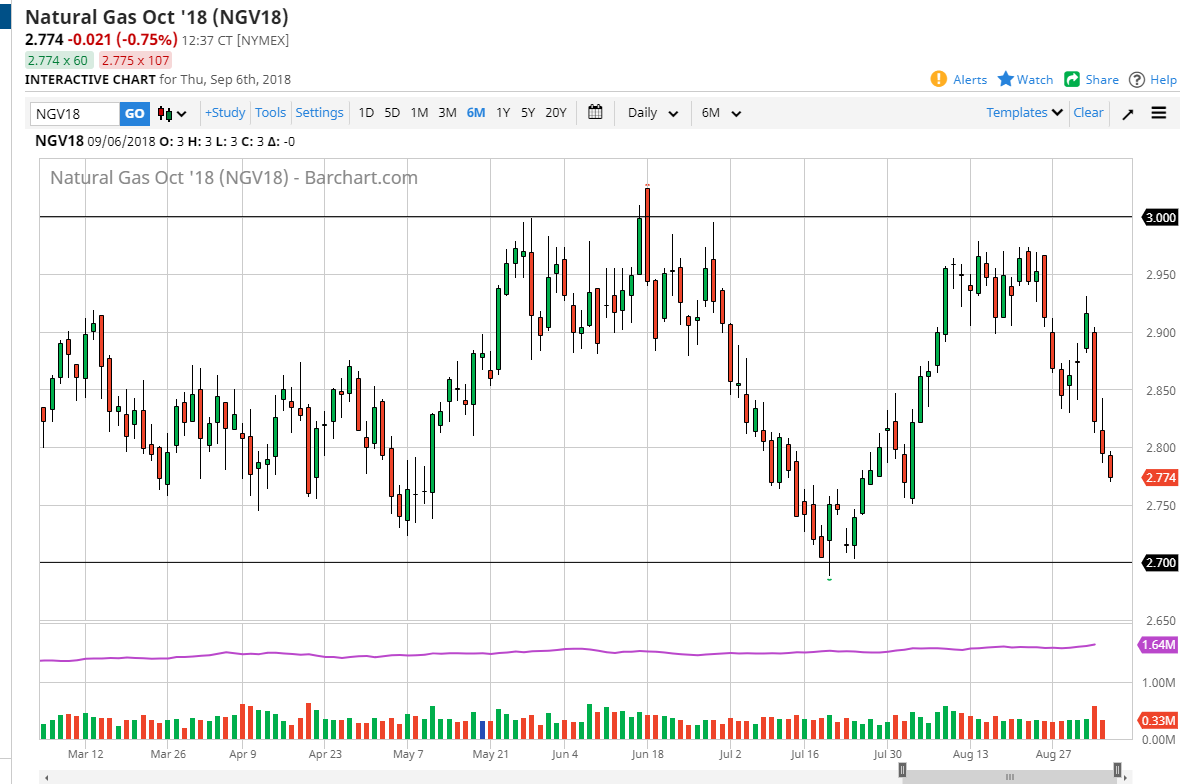1193x784 pixels.
Task: Click the Alerts exclamation icon
Action: [x=939, y=79]
